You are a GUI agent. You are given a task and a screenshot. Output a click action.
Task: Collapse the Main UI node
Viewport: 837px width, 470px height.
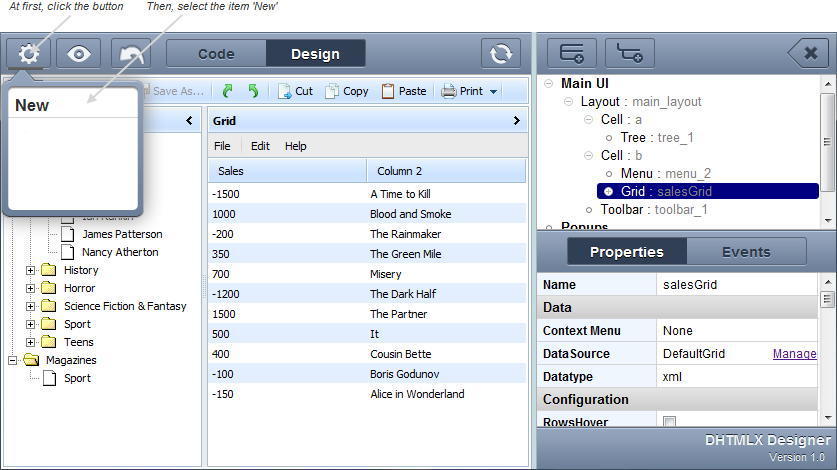point(548,83)
